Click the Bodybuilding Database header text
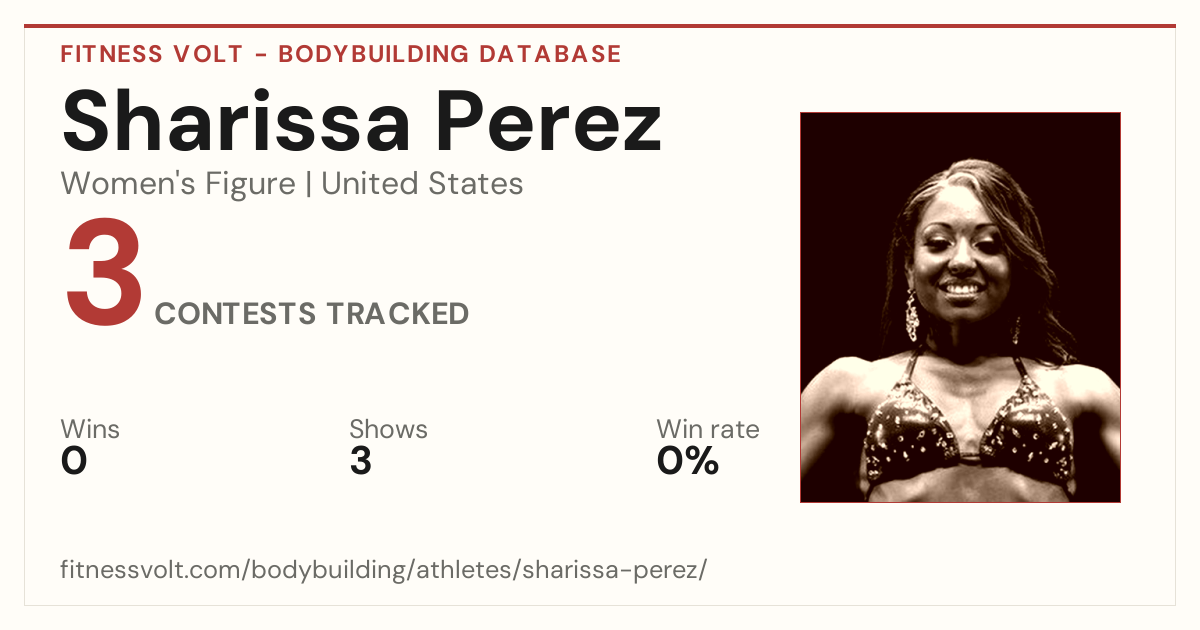 click(450, 54)
